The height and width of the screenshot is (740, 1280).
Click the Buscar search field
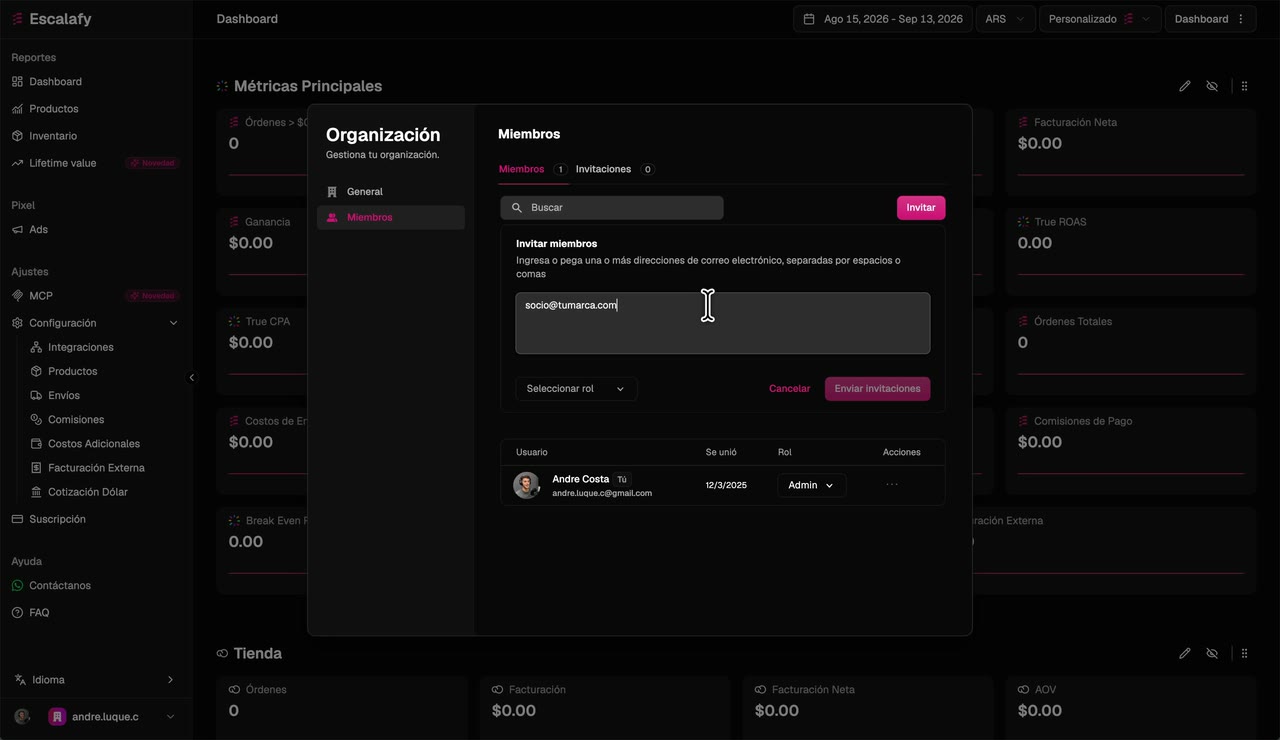pyautogui.click(x=612, y=208)
